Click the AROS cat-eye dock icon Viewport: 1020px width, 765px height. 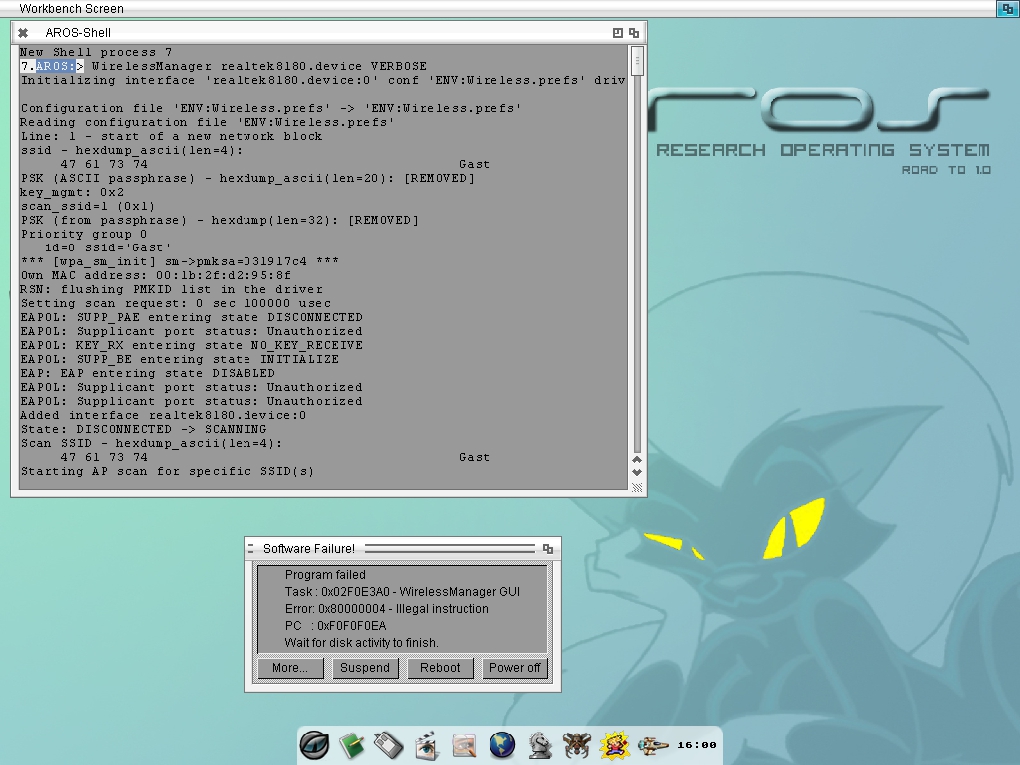[x=314, y=745]
